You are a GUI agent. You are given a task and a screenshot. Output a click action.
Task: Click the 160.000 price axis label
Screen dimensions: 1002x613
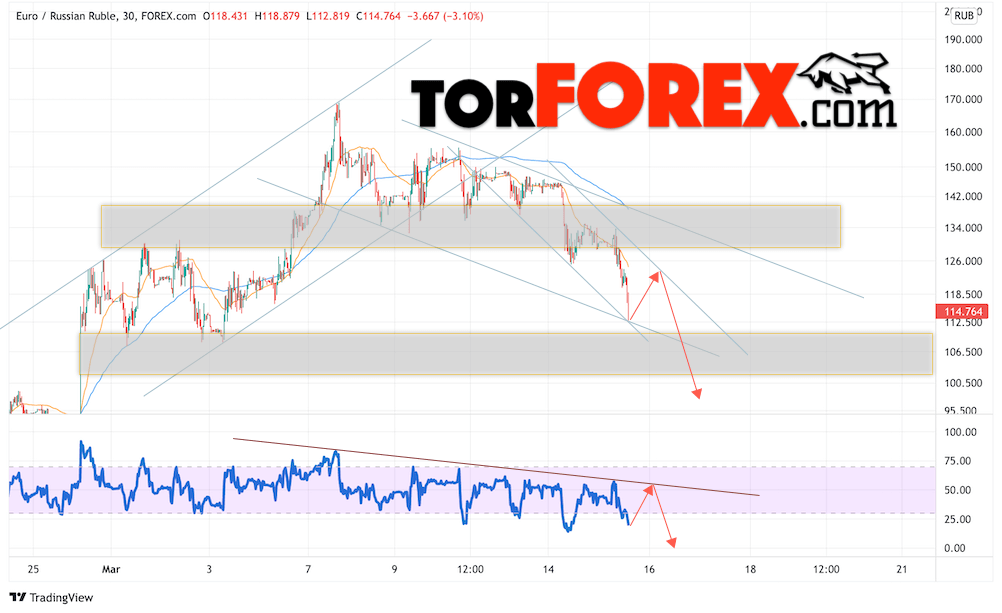coord(963,132)
